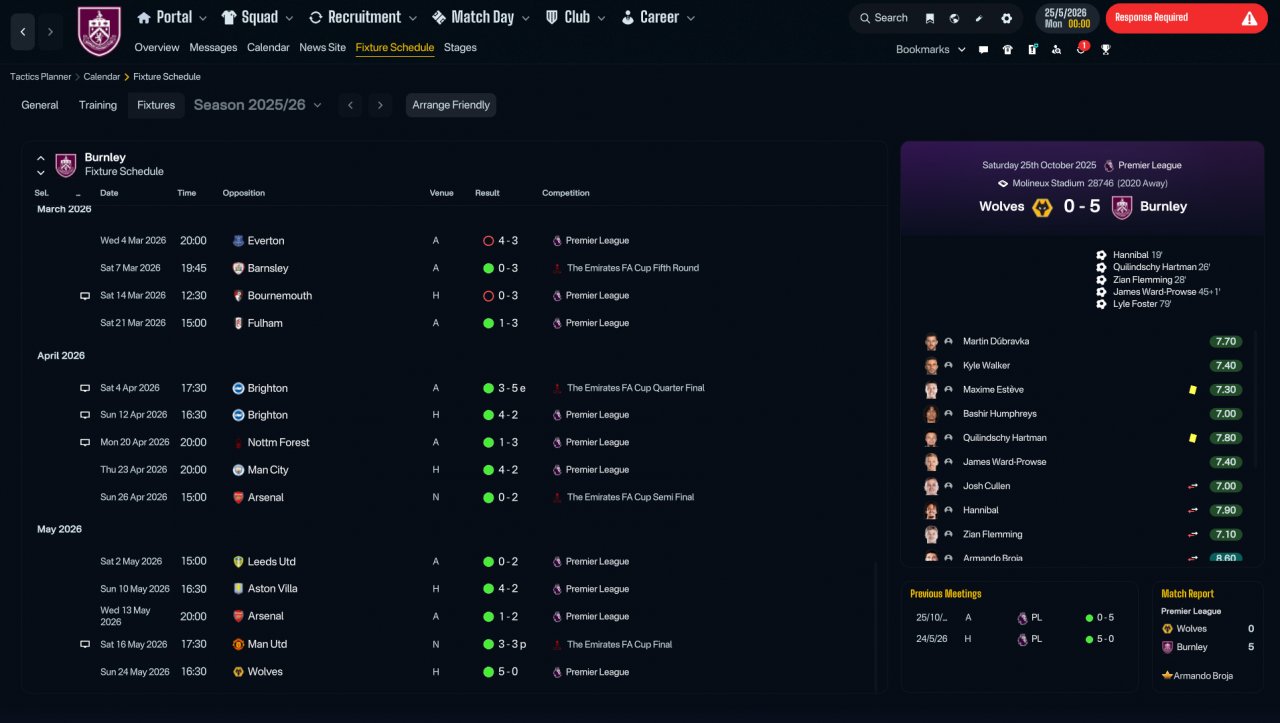Click substitution icon beside Josh Cullen
The image size is (1280, 723).
1192,486
